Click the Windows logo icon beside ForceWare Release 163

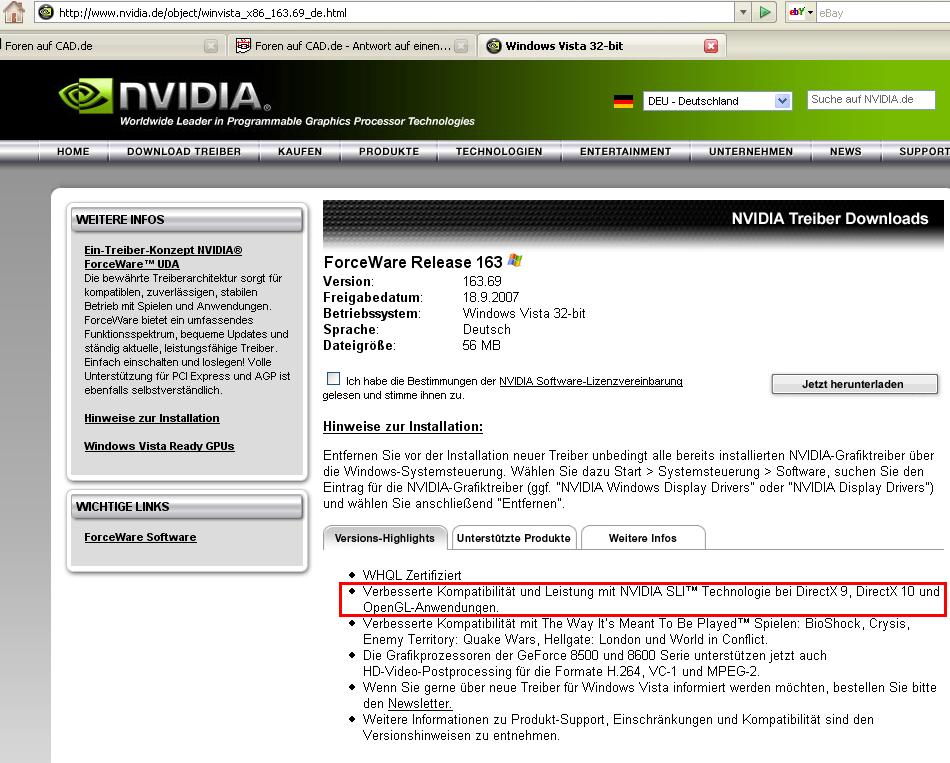[x=515, y=261]
